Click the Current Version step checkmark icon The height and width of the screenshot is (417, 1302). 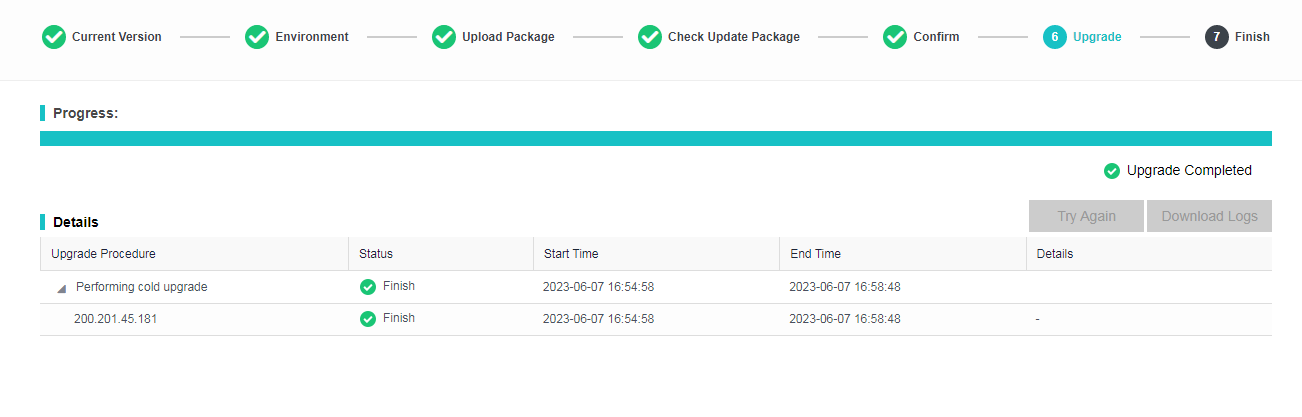click(53, 37)
